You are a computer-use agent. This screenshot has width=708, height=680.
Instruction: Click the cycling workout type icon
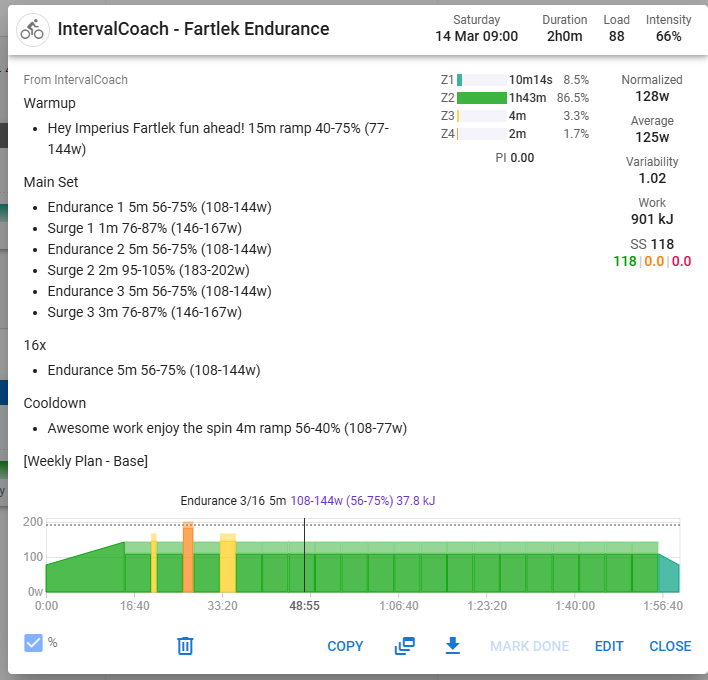coord(34,29)
